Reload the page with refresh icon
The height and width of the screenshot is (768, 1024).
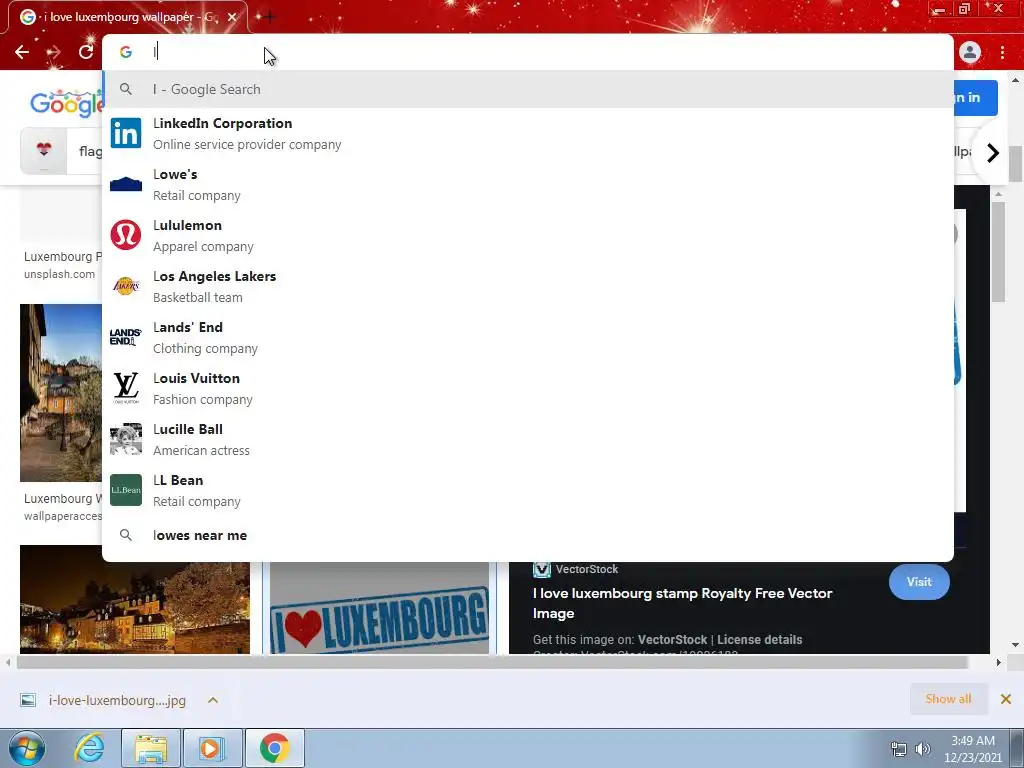pos(86,52)
